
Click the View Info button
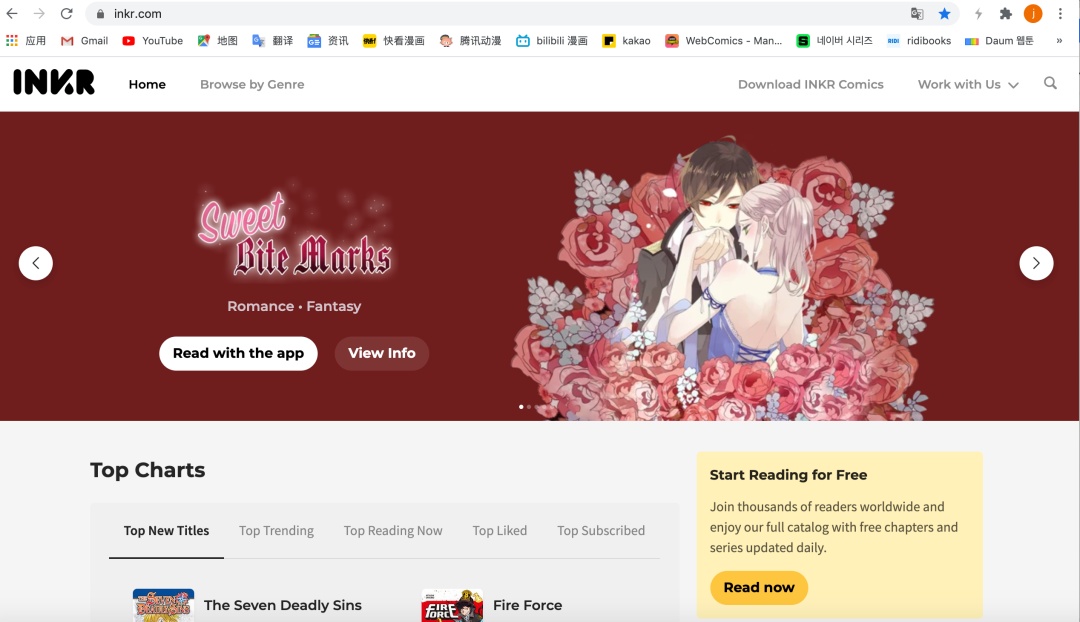pos(382,353)
